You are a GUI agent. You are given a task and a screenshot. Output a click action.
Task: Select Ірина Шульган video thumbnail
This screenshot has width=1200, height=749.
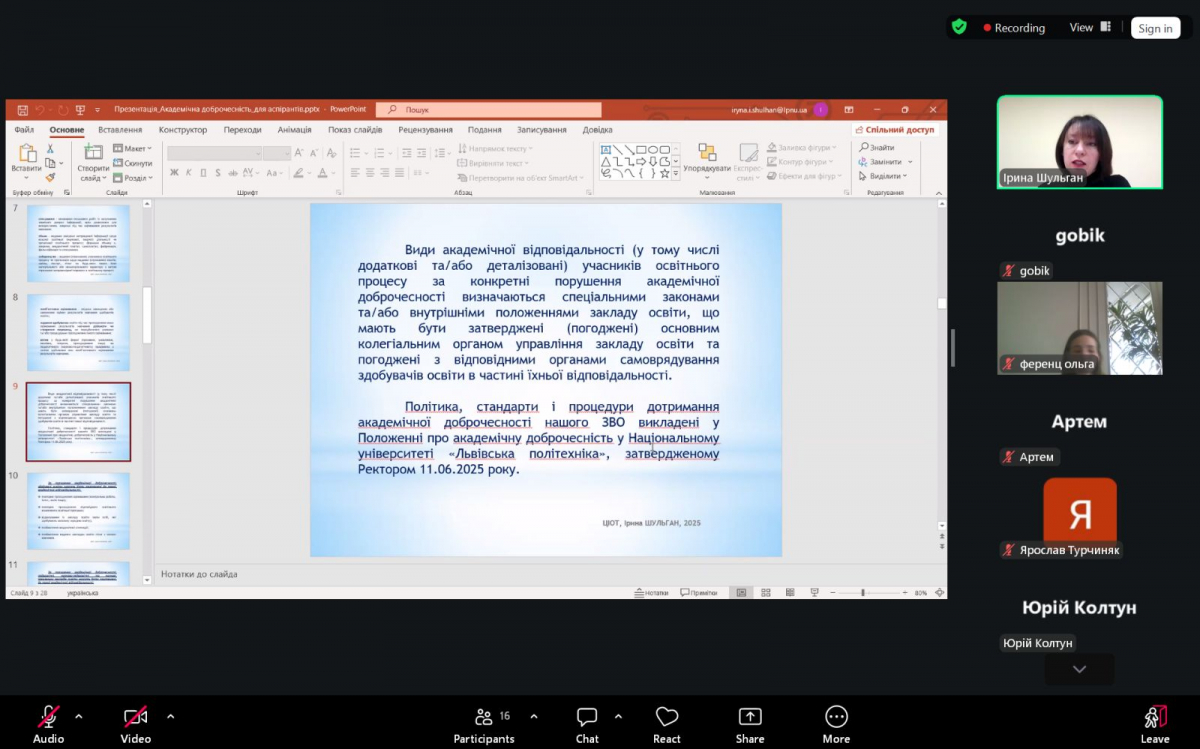tap(1080, 142)
